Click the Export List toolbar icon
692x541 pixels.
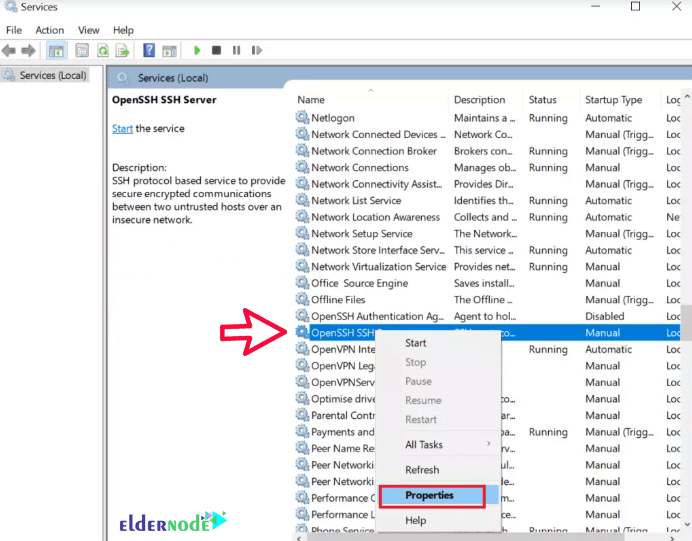point(122,51)
